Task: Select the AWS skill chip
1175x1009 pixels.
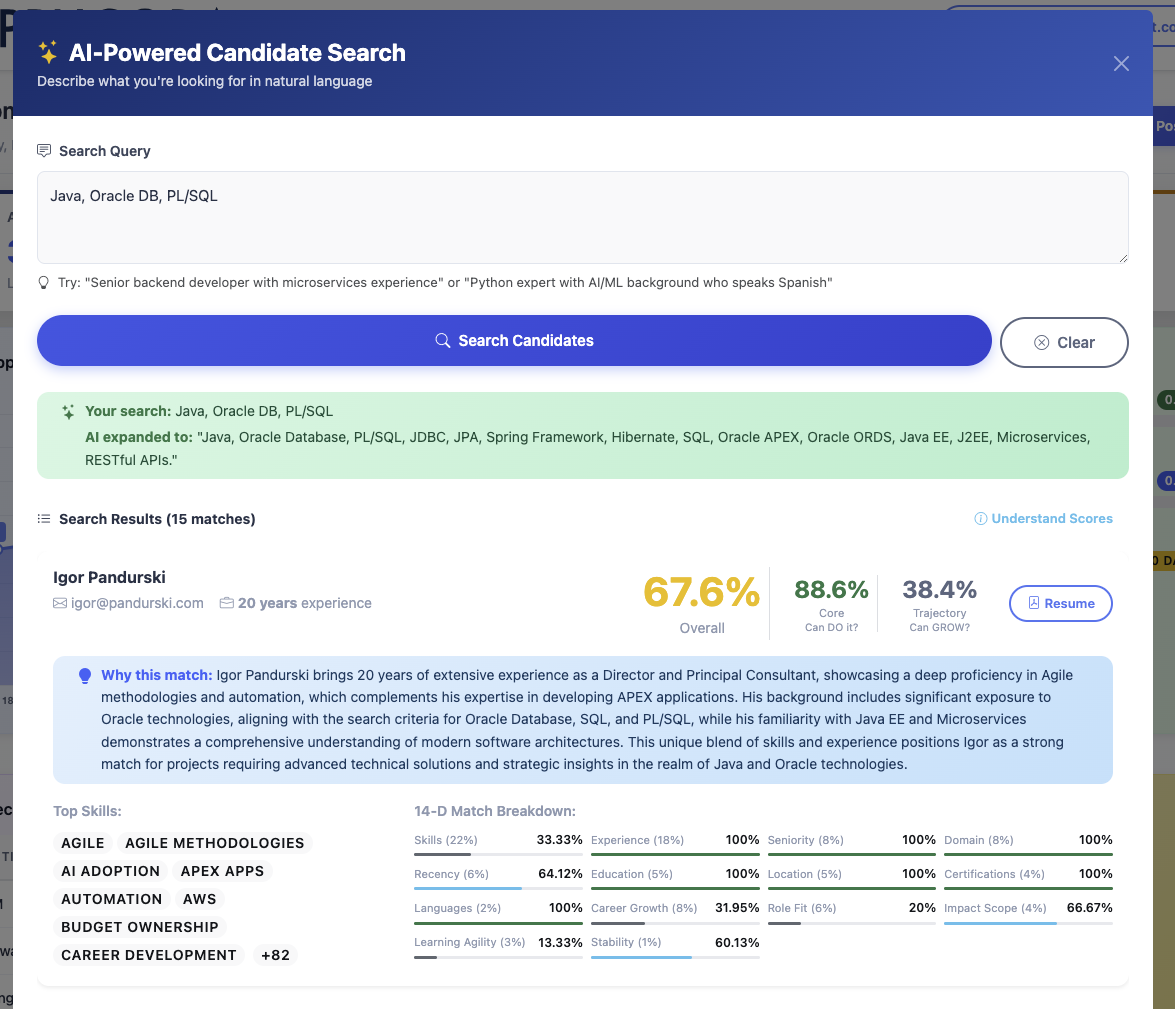Action: pyautogui.click(x=198, y=899)
